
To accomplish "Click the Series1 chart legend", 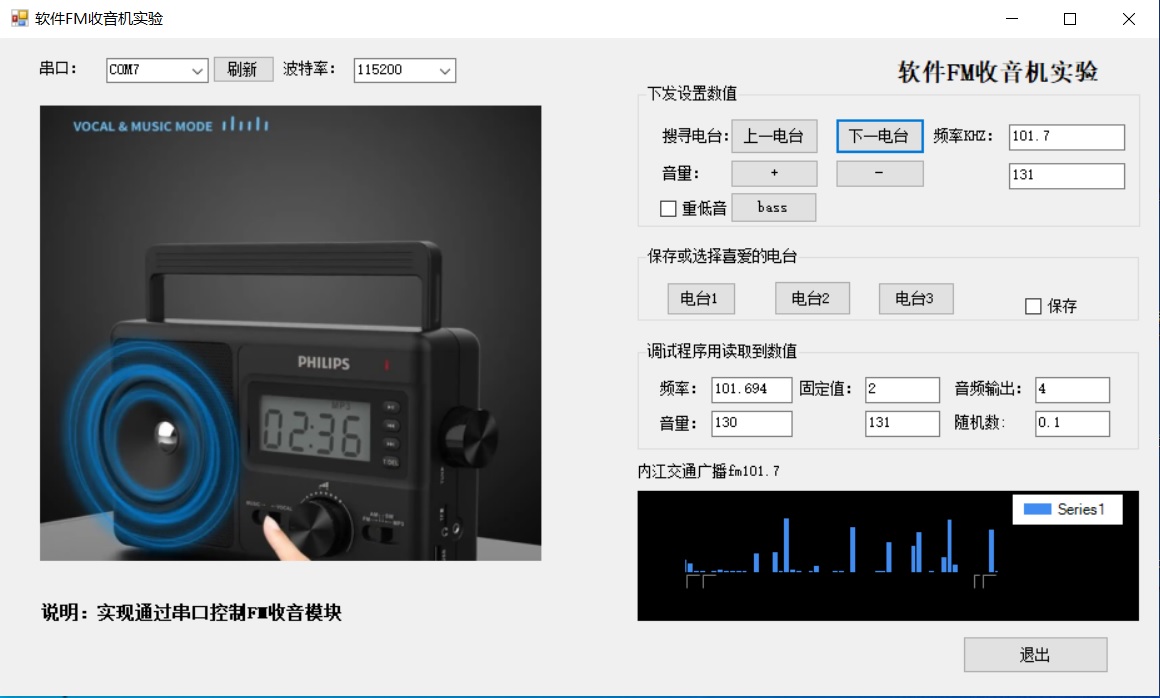I will tap(1067, 509).
